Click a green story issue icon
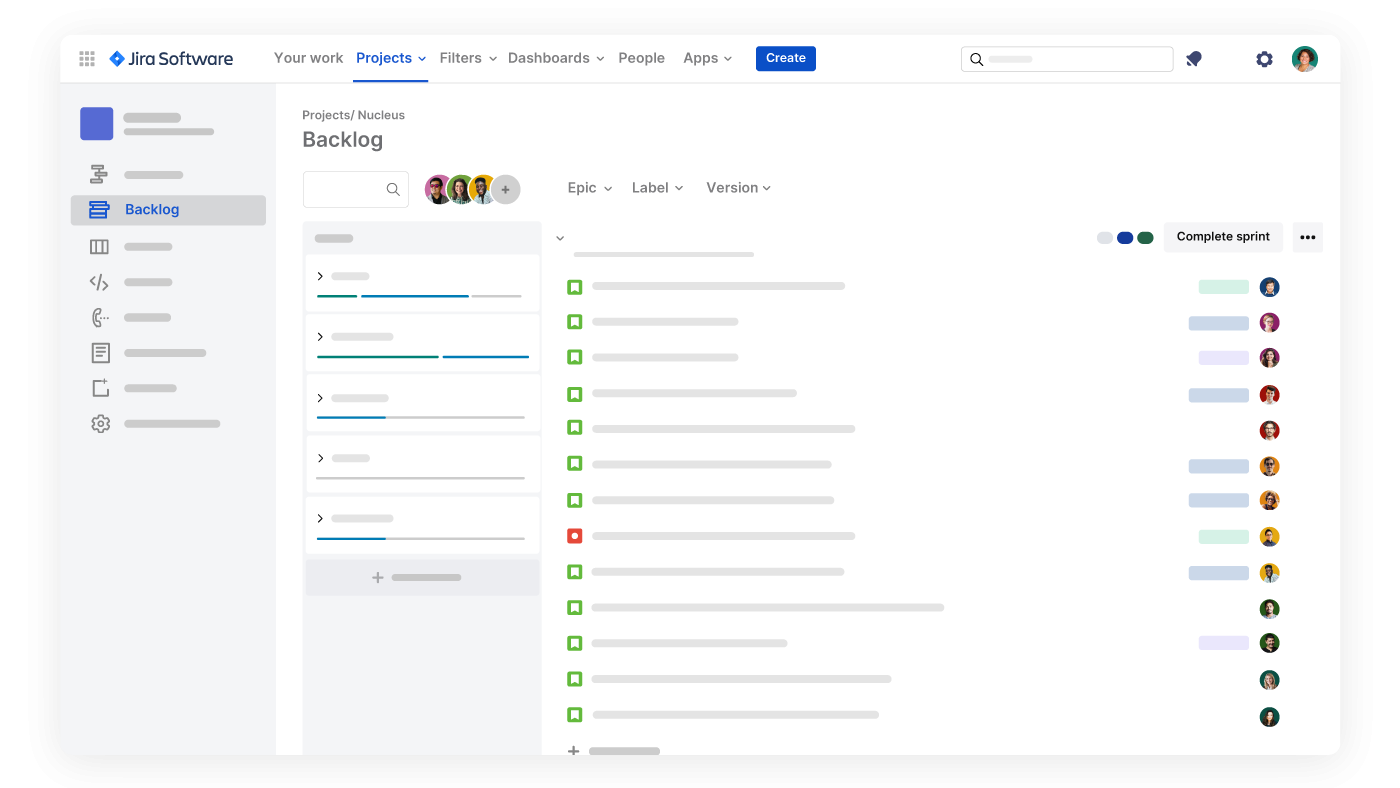Screen dimensions: 1400x788 tap(575, 286)
